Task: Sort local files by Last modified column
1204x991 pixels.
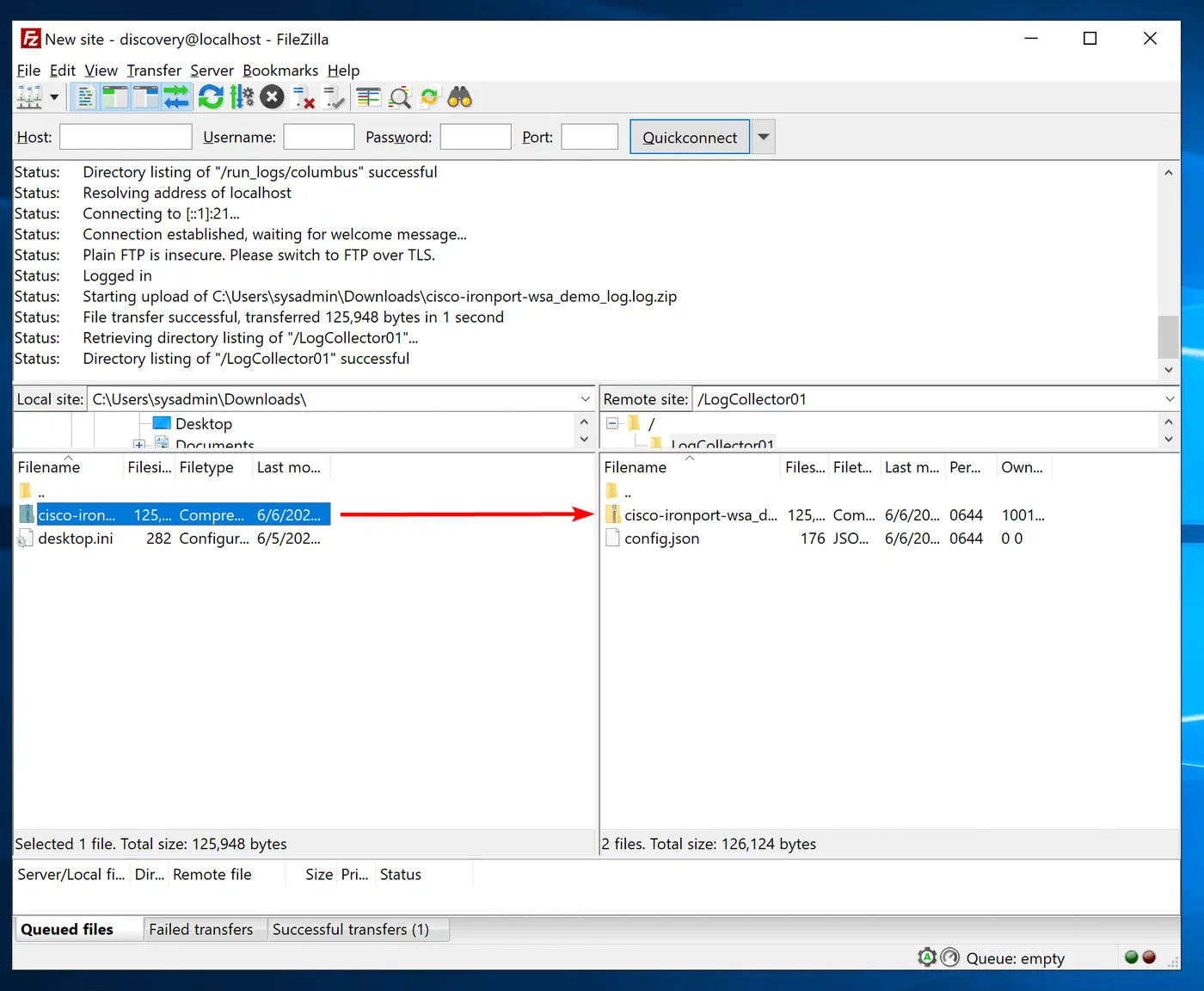Action: (291, 467)
